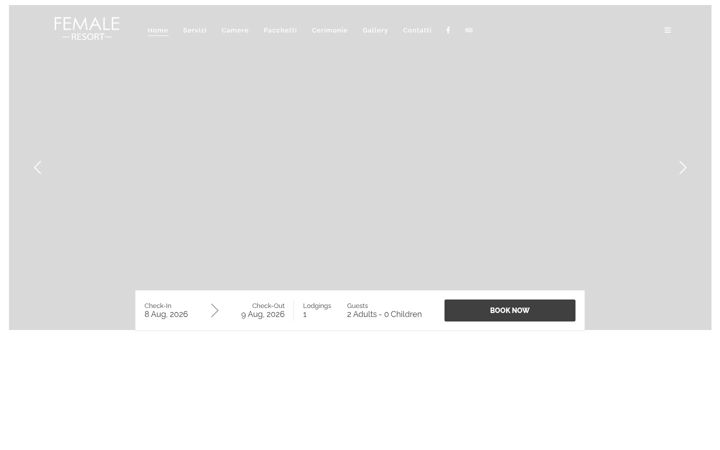Viewport: 720px width, 450px height.
Task: Open the Servizi menu item
Action: [x=195, y=30]
